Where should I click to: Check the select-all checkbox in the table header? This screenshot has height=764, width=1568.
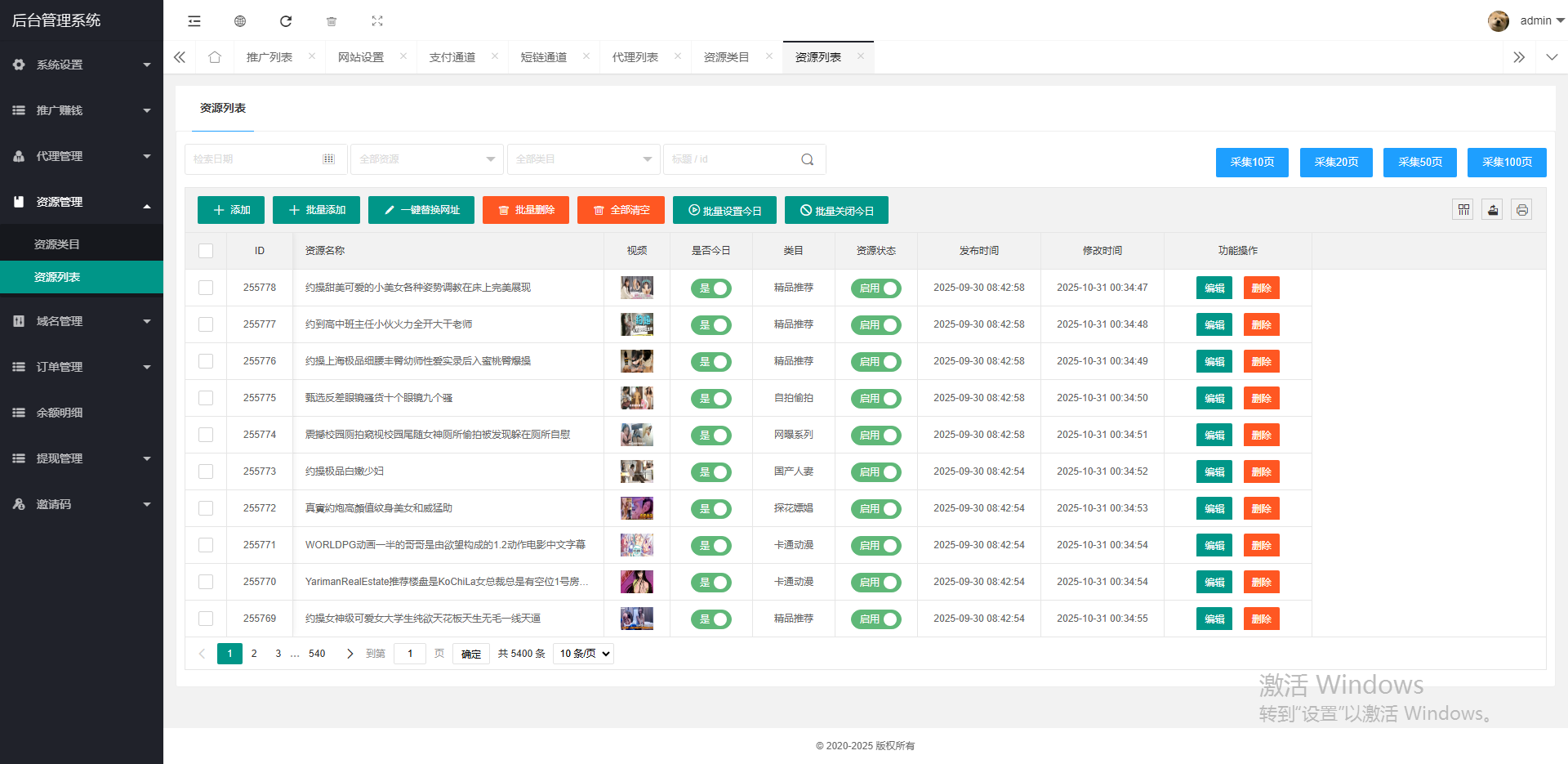coord(206,251)
